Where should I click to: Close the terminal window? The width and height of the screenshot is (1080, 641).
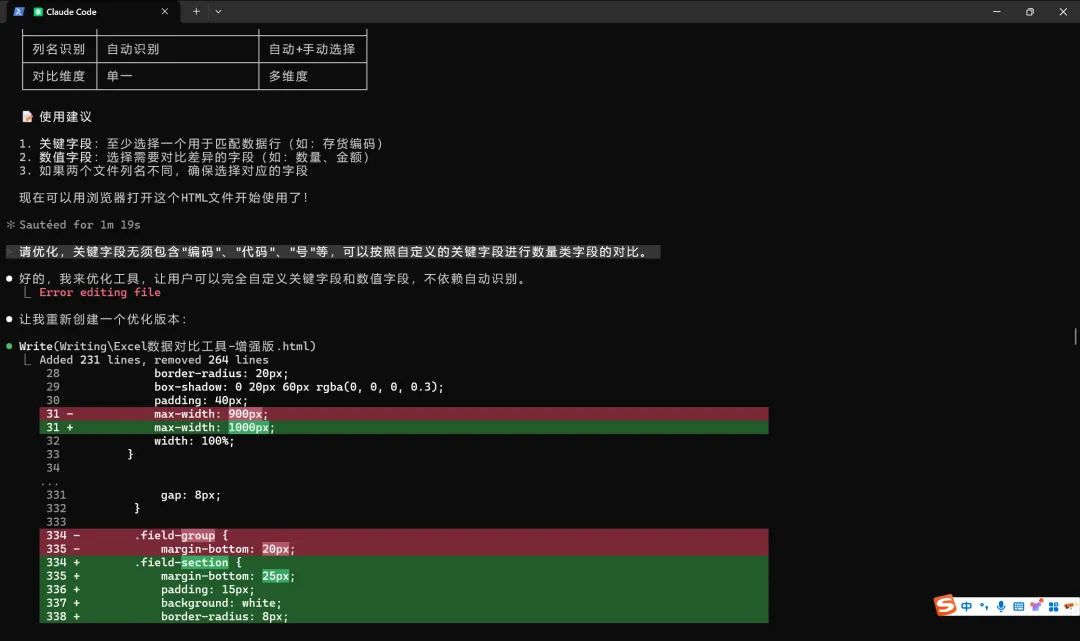[x=1063, y=12]
